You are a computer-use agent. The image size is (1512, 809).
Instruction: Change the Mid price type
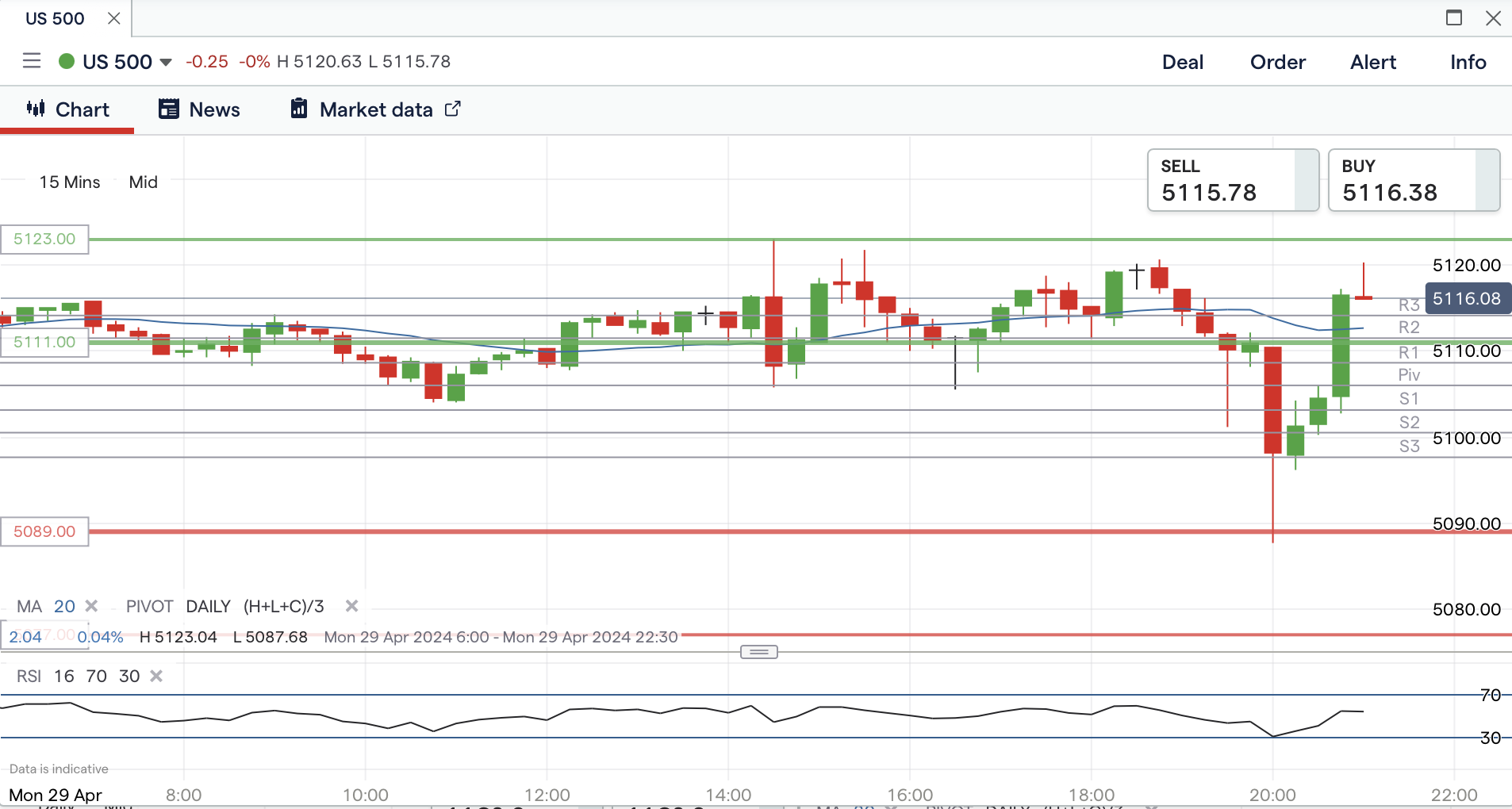point(143,182)
